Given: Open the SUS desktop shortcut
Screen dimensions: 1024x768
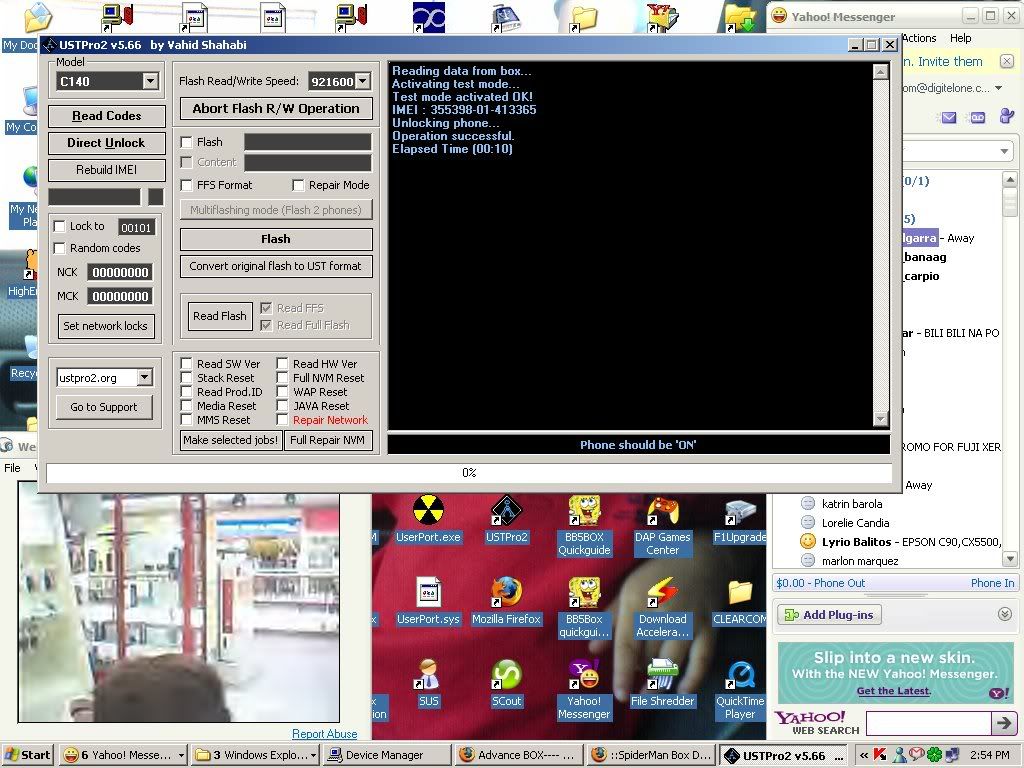Looking at the screenshot, I should coord(428,684).
